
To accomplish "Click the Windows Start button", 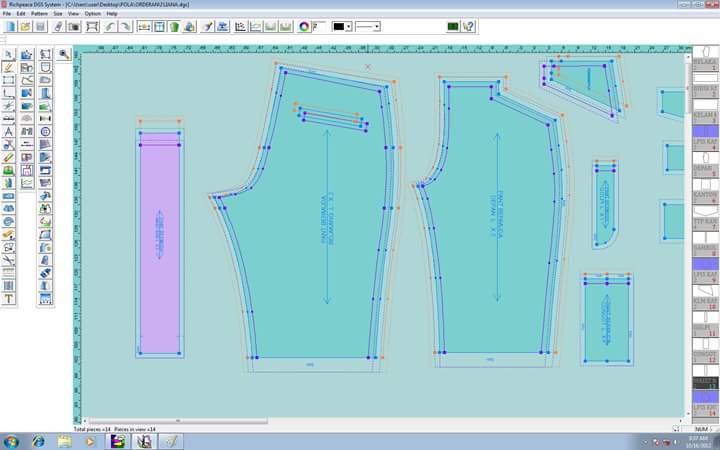I will pos(10,442).
